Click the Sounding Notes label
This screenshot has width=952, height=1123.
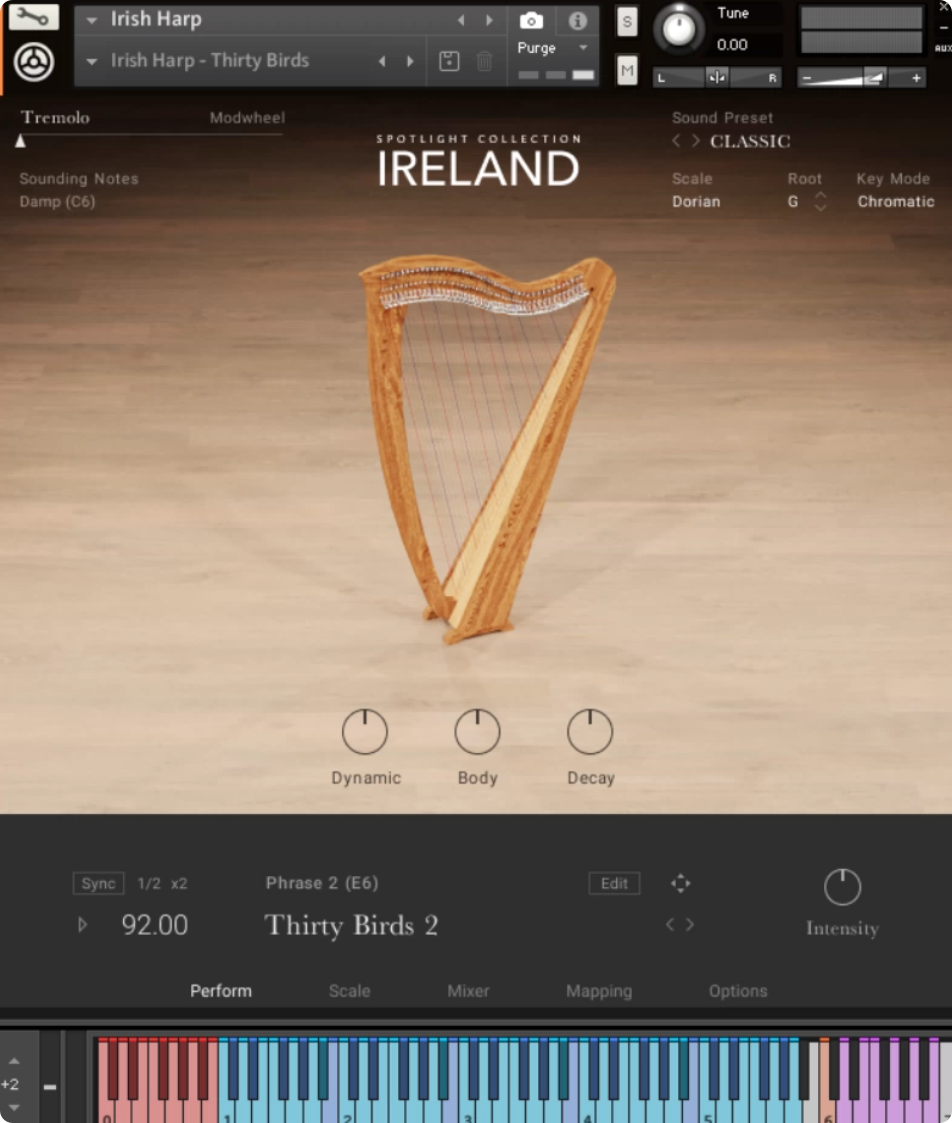[79, 178]
